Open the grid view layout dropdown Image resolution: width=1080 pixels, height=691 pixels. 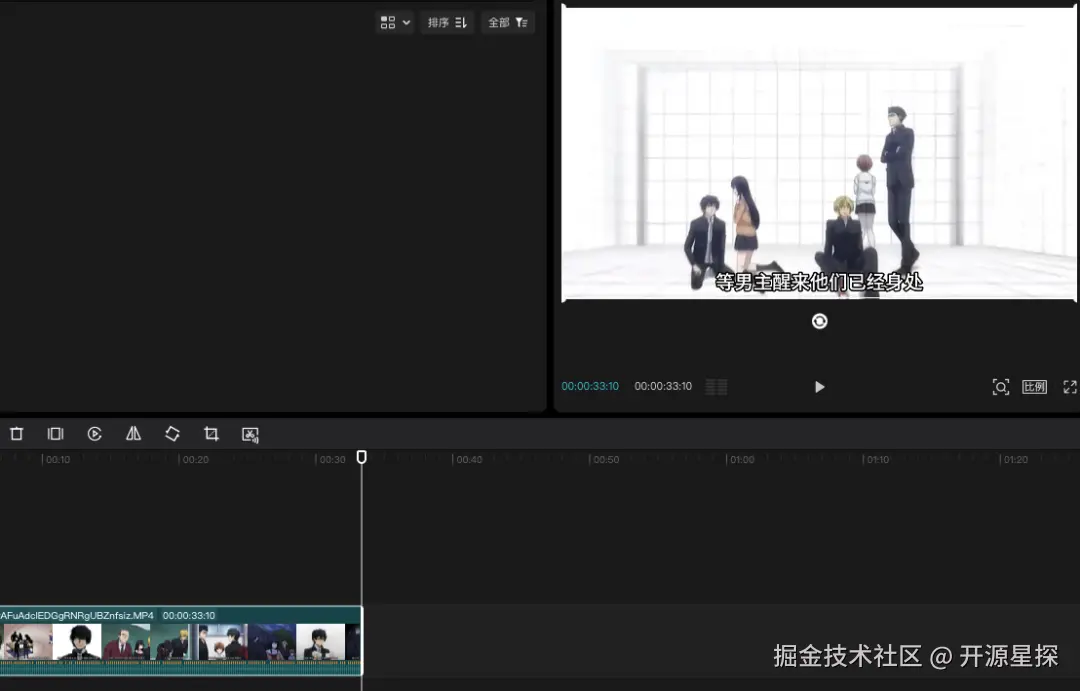click(x=395, y=23)
